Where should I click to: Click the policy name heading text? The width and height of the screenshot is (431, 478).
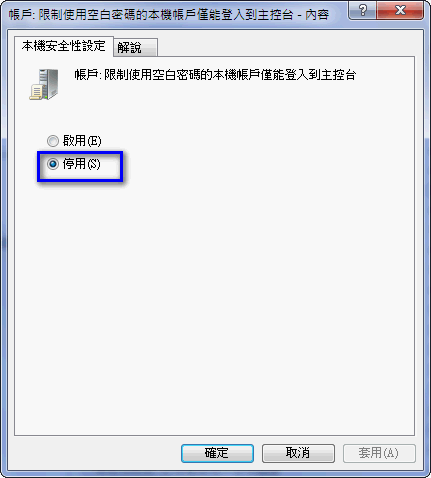click(215, 75)
